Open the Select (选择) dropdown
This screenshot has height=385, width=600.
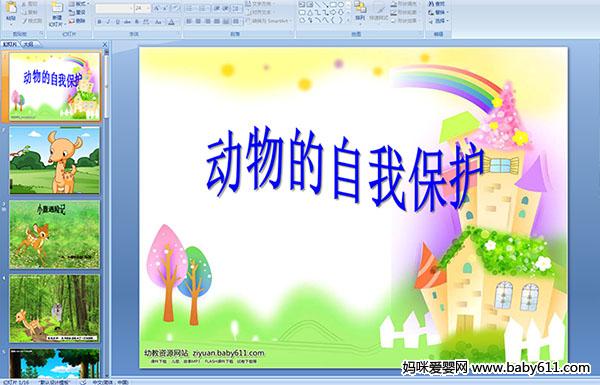pos(439,21)
